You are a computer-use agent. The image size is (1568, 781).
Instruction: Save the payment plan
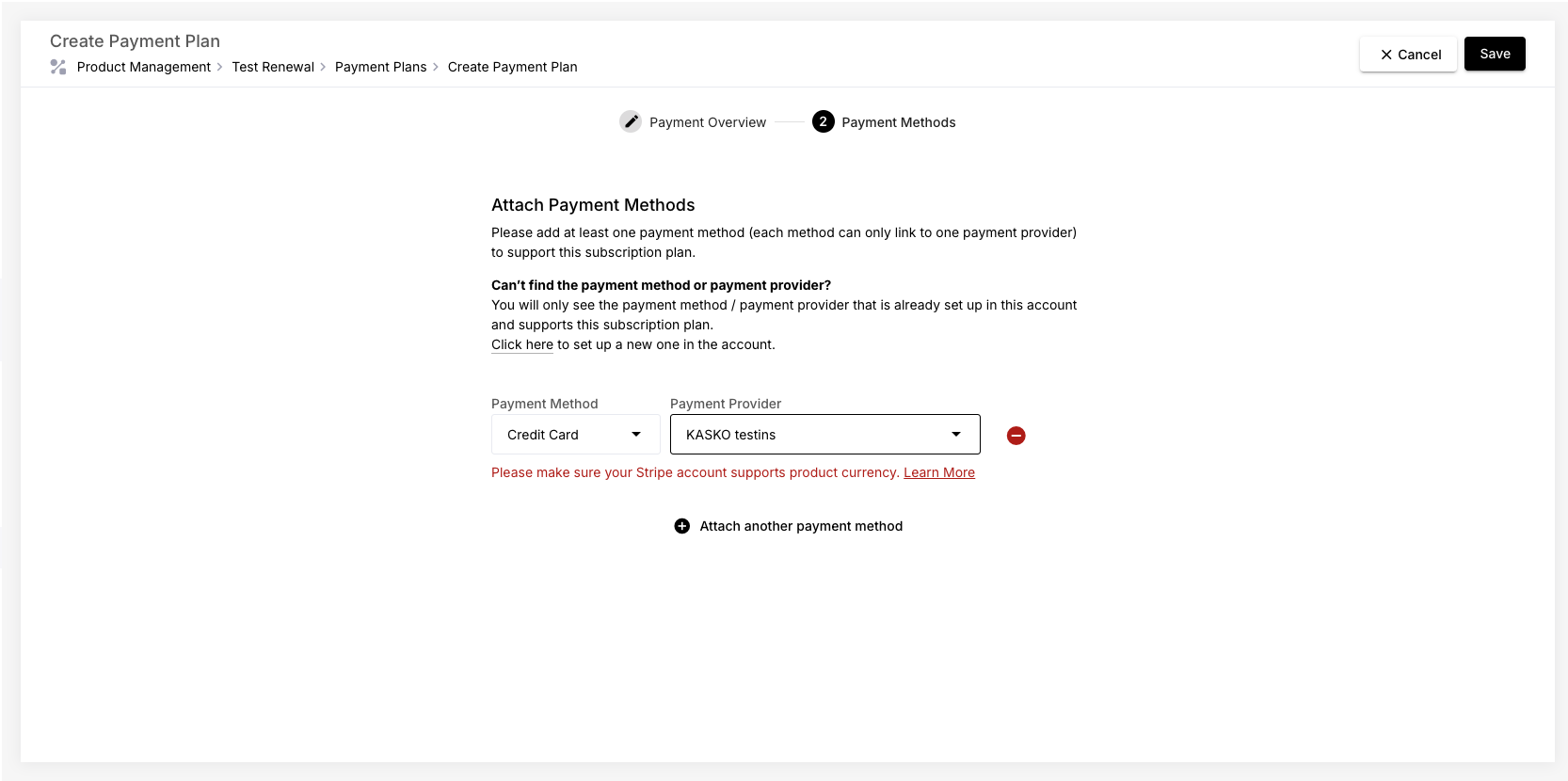(1494, 54)
